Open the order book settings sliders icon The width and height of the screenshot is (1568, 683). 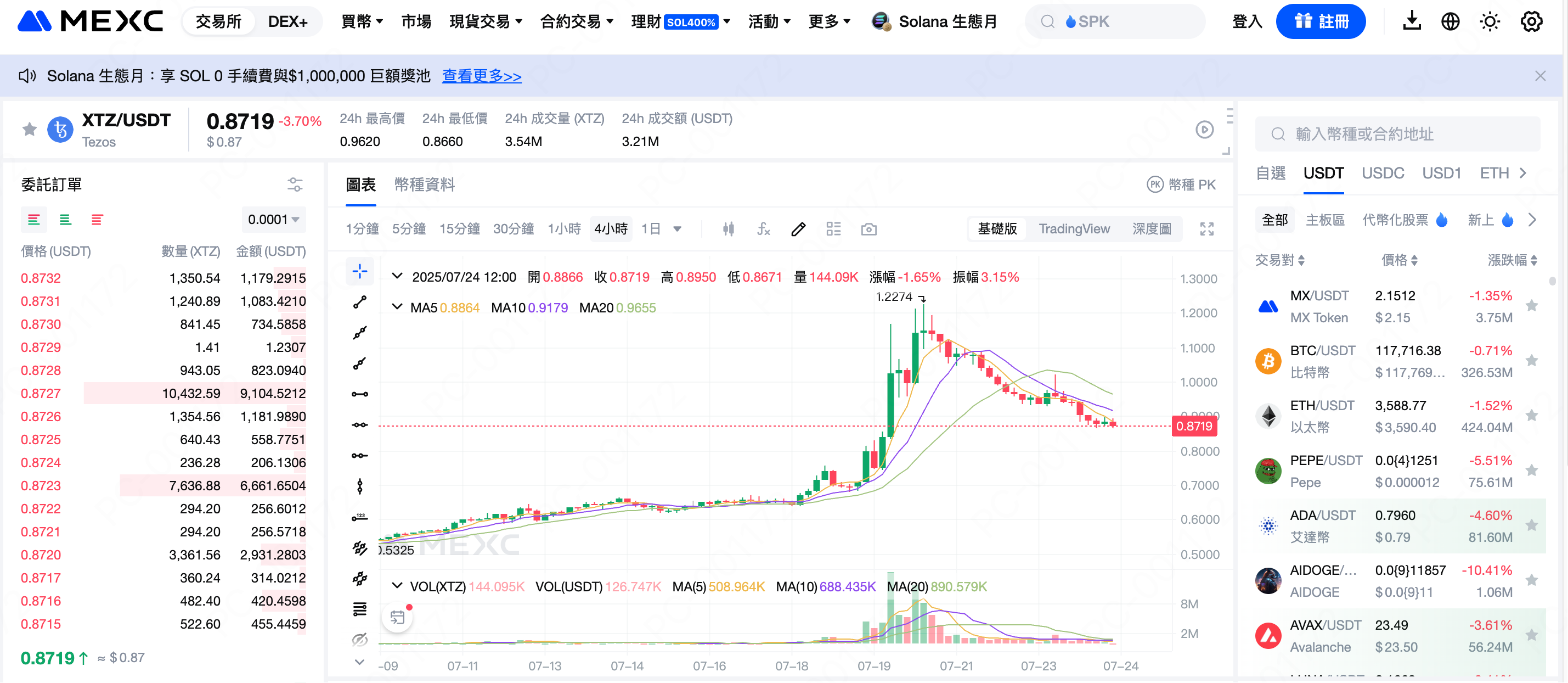(x=295, y=184)
